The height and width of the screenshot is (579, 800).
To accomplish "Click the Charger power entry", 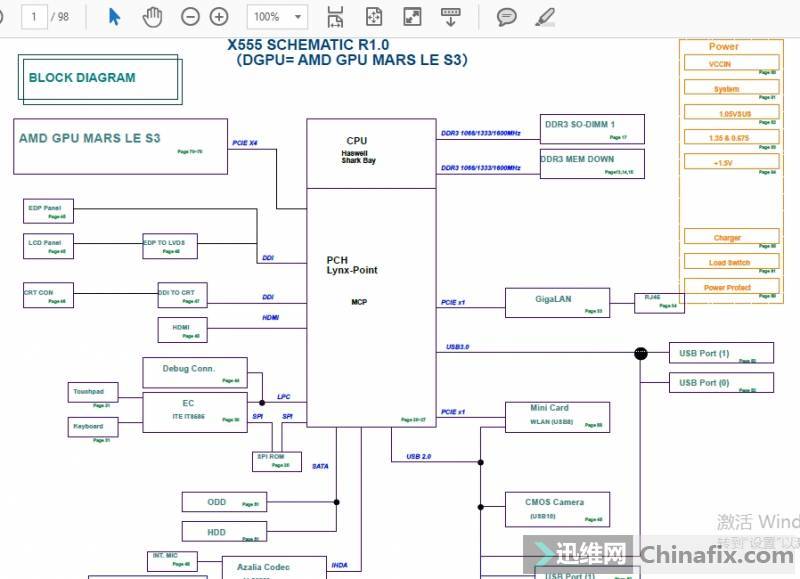I will pyautogui.click(x=731, y=237).
